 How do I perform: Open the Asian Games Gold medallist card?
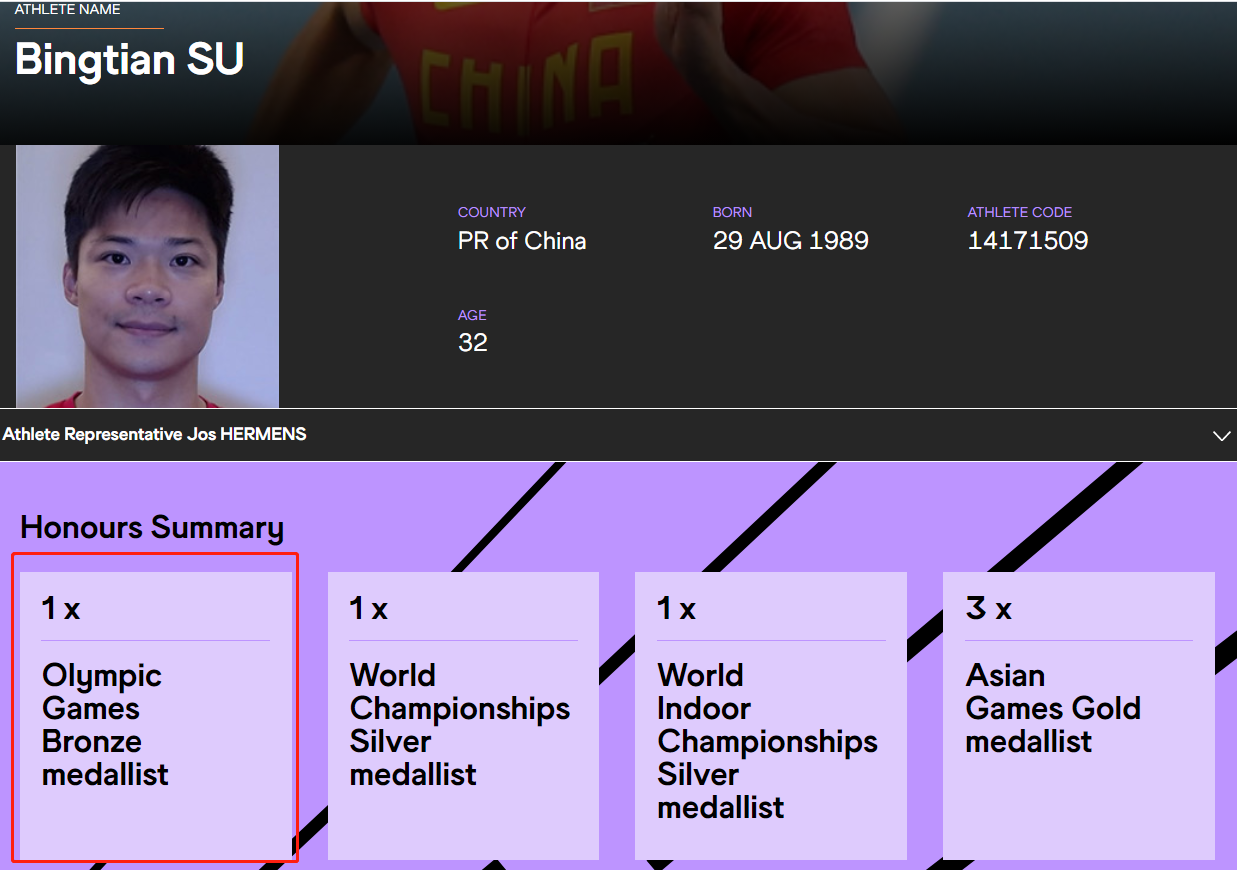tap(1078, 714)
